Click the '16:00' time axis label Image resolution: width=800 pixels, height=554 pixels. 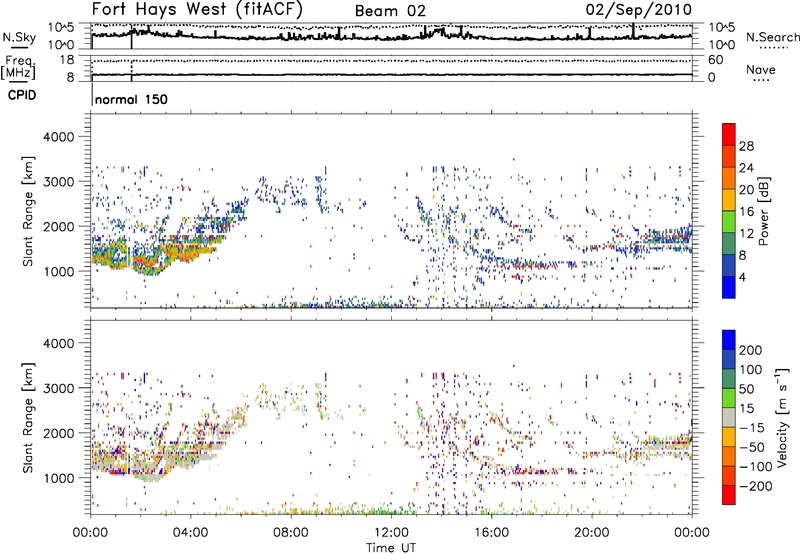(491, 533)
